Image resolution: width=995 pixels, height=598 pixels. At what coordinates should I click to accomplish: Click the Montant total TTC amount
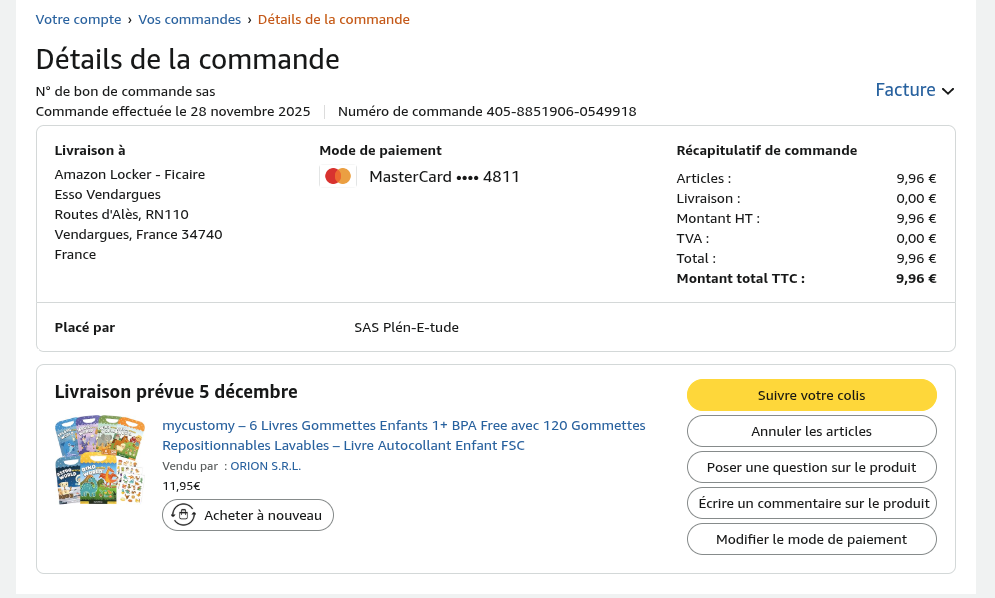[916, 278]
